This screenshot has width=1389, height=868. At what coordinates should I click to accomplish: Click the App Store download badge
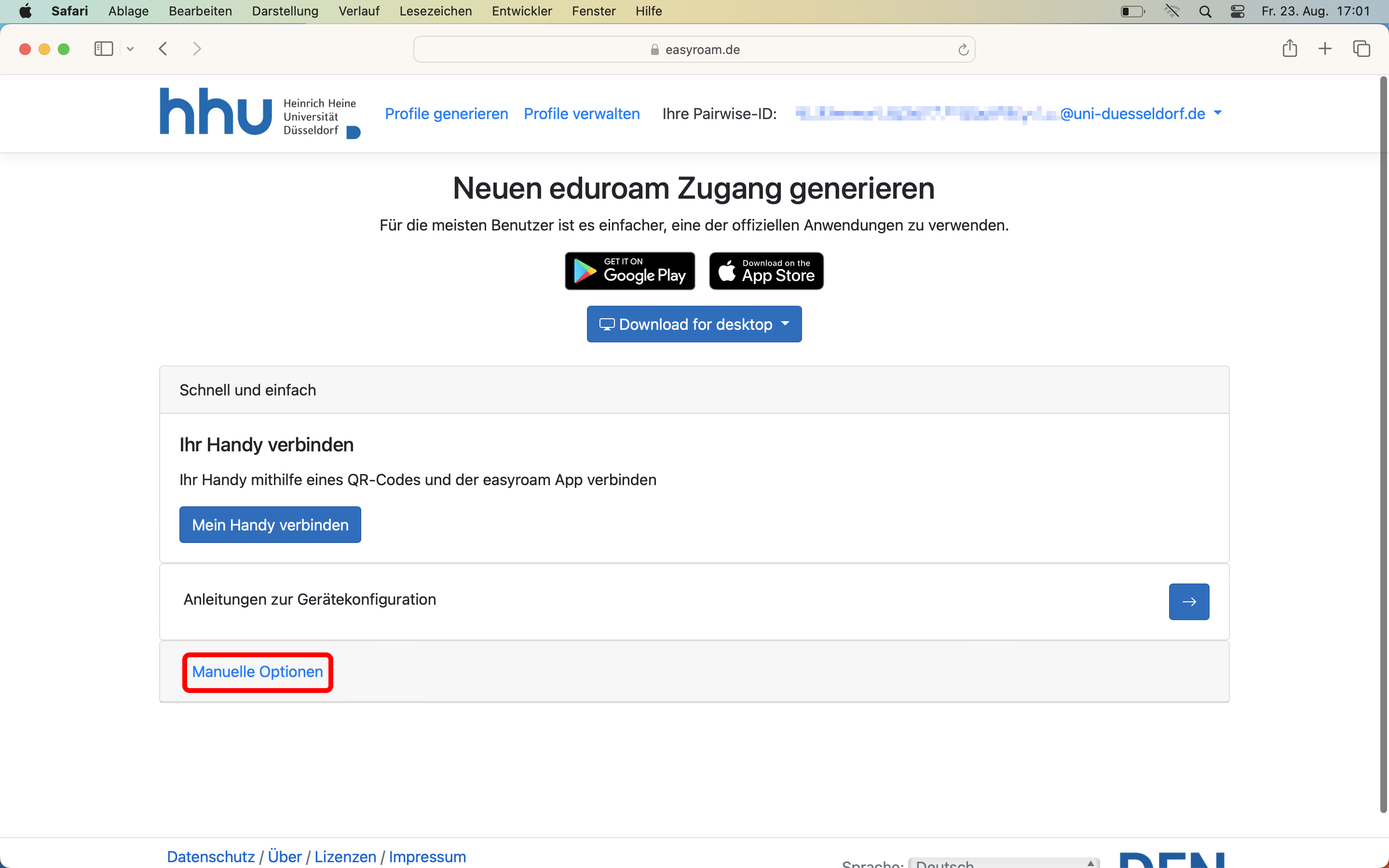(x=766, y=271)
